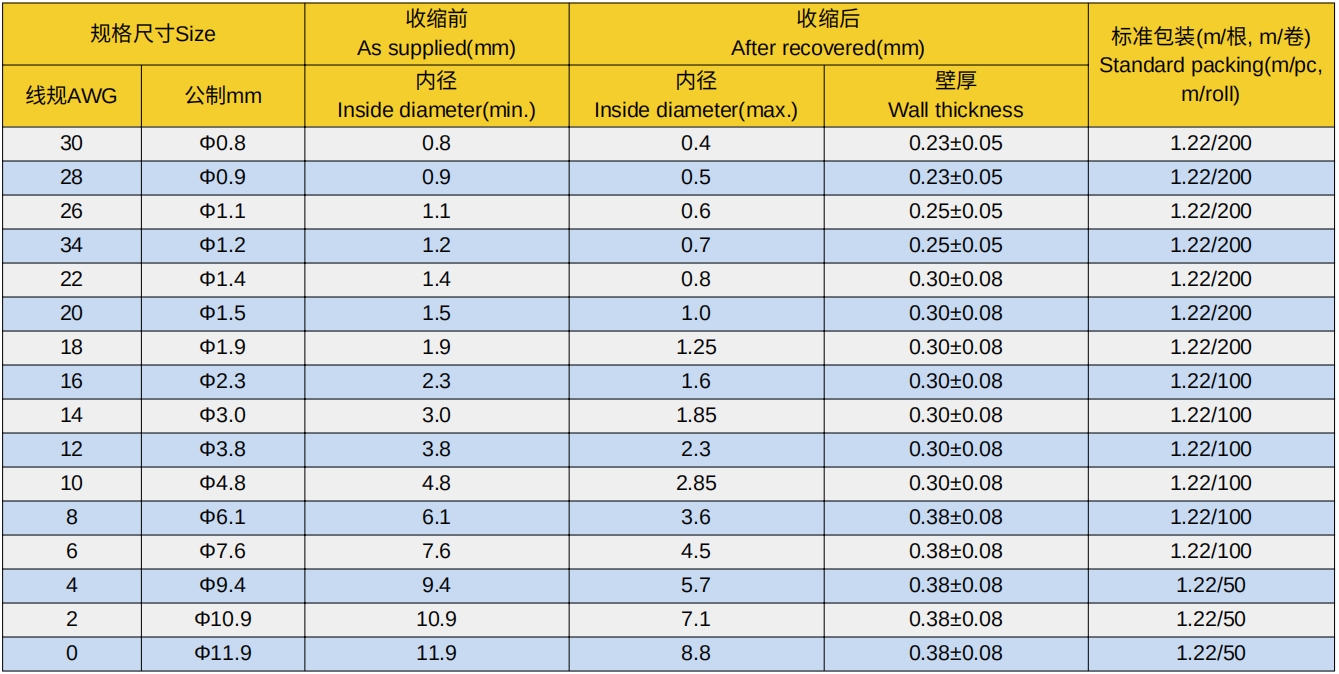
Task: Click the 收缩后 After recovered(mm) header
Action: [828, 34]
